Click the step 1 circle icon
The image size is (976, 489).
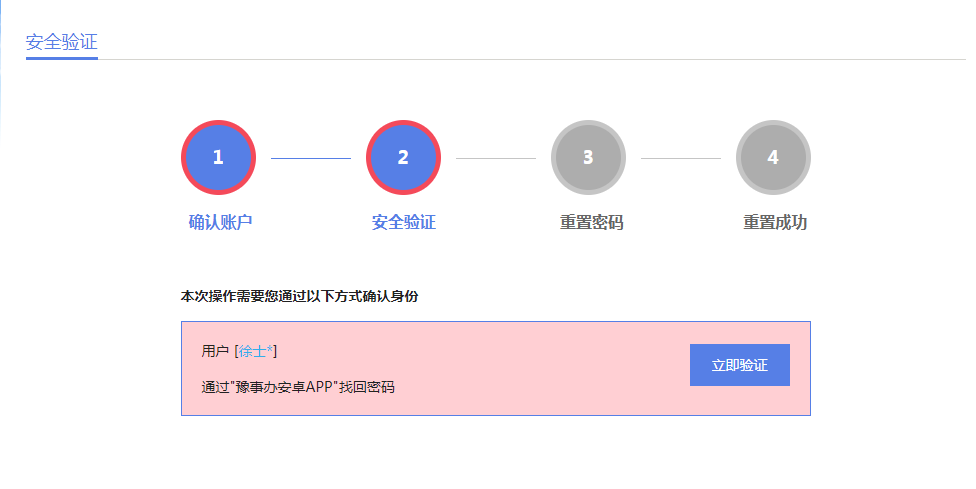tap(218, 158)
